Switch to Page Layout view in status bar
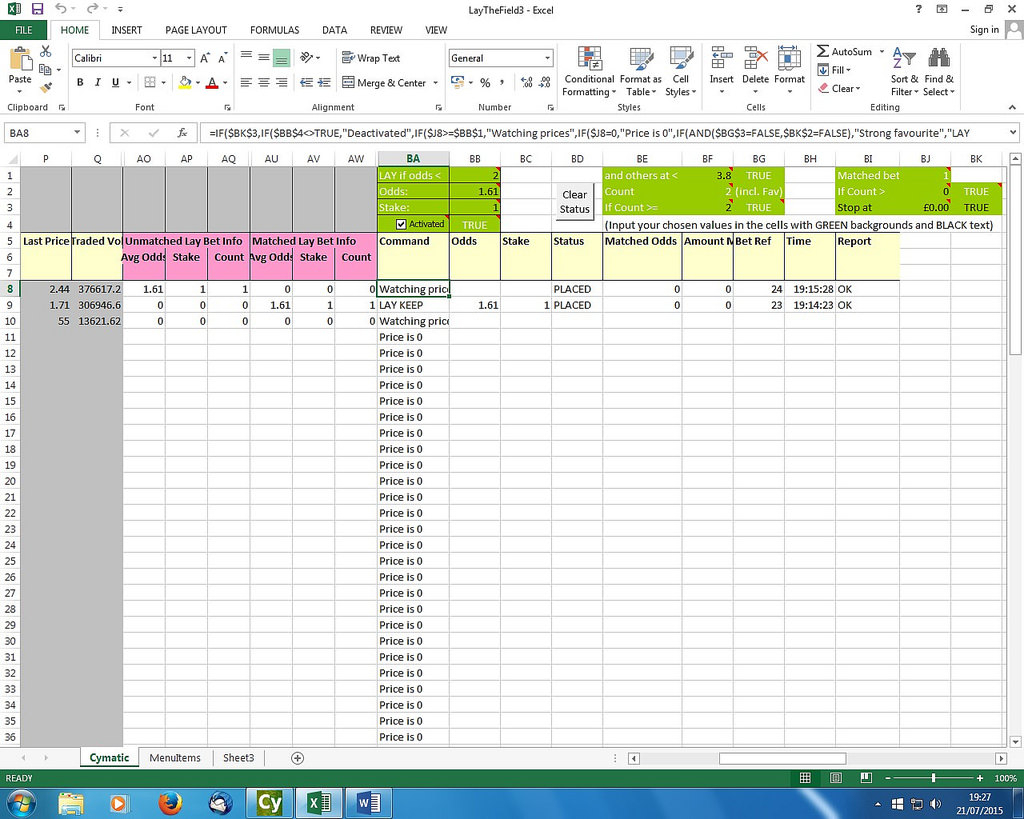The height and width of the screenshot is (819, 1024). (832, 778)
